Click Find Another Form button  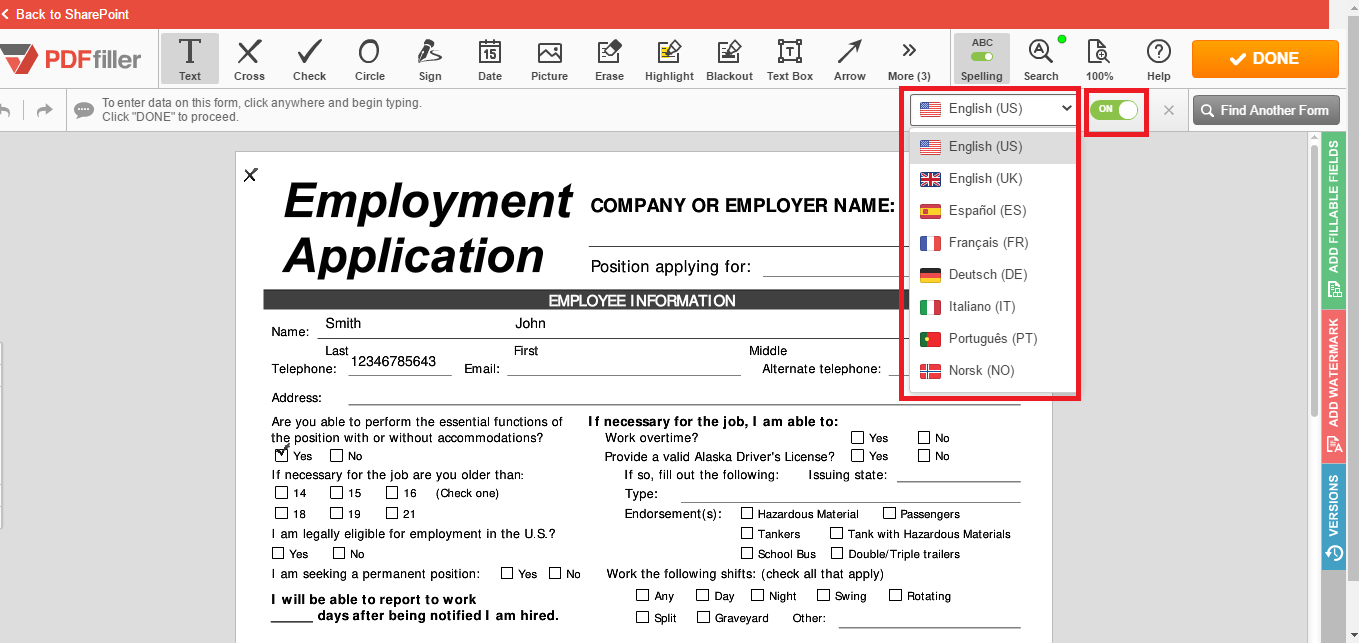coord(1265,110)
